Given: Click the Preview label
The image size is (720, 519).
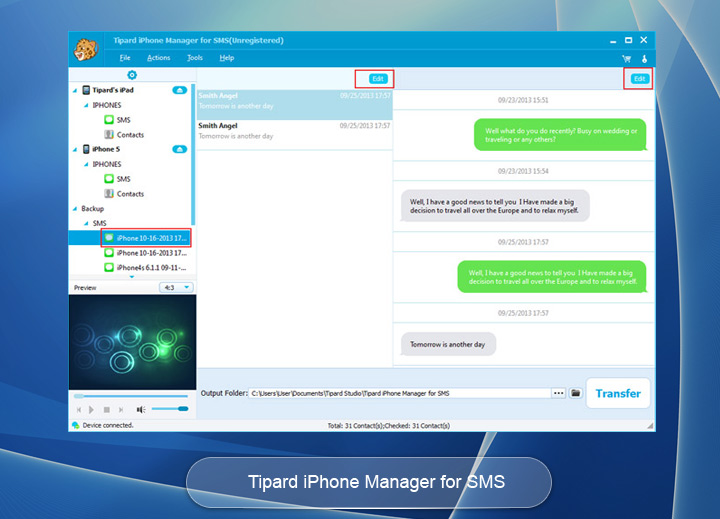Looking at the screenshot, I should tap(85, 288).
